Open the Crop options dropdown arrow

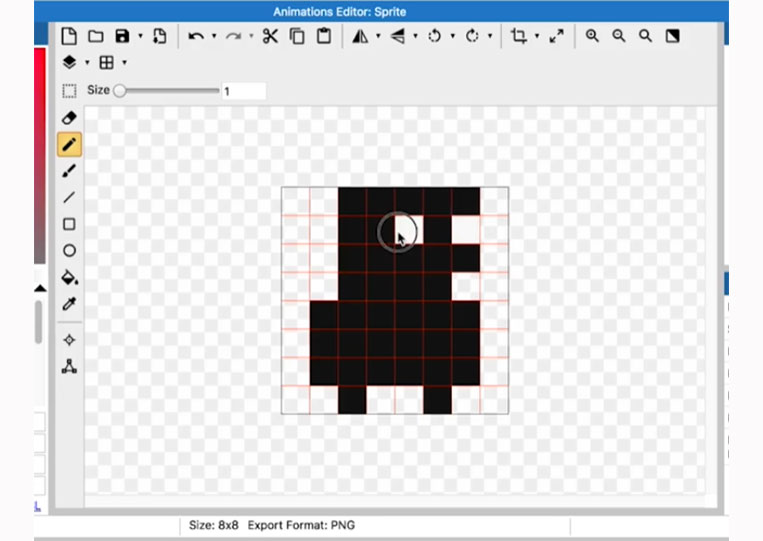537,36
